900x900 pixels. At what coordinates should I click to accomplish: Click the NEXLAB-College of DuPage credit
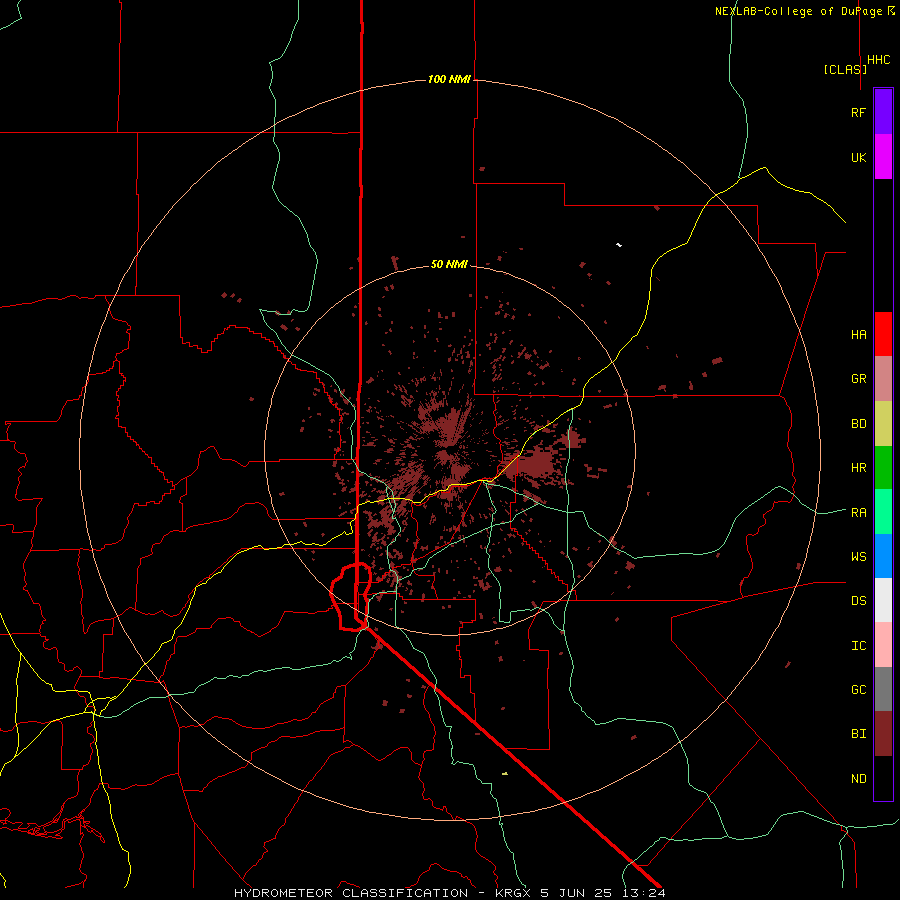[805, 11]
